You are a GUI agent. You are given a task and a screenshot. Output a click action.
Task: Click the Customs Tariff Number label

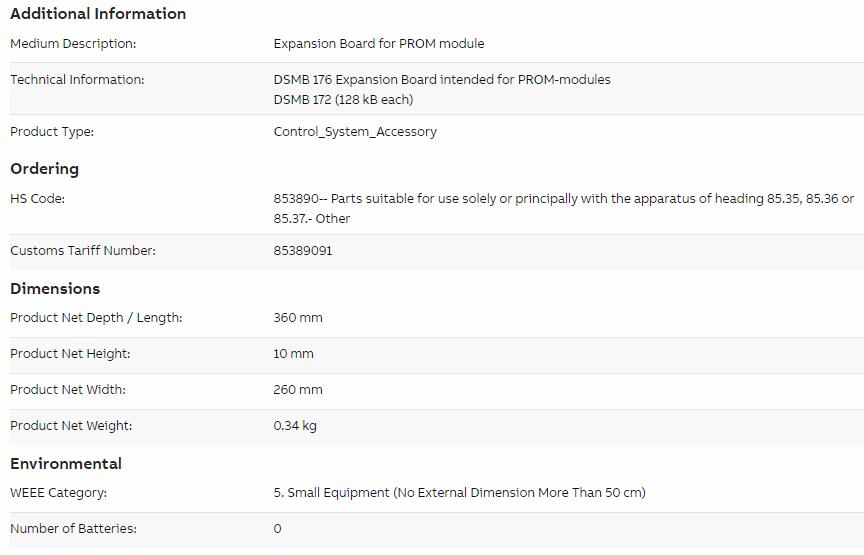[x=83, y=251]
